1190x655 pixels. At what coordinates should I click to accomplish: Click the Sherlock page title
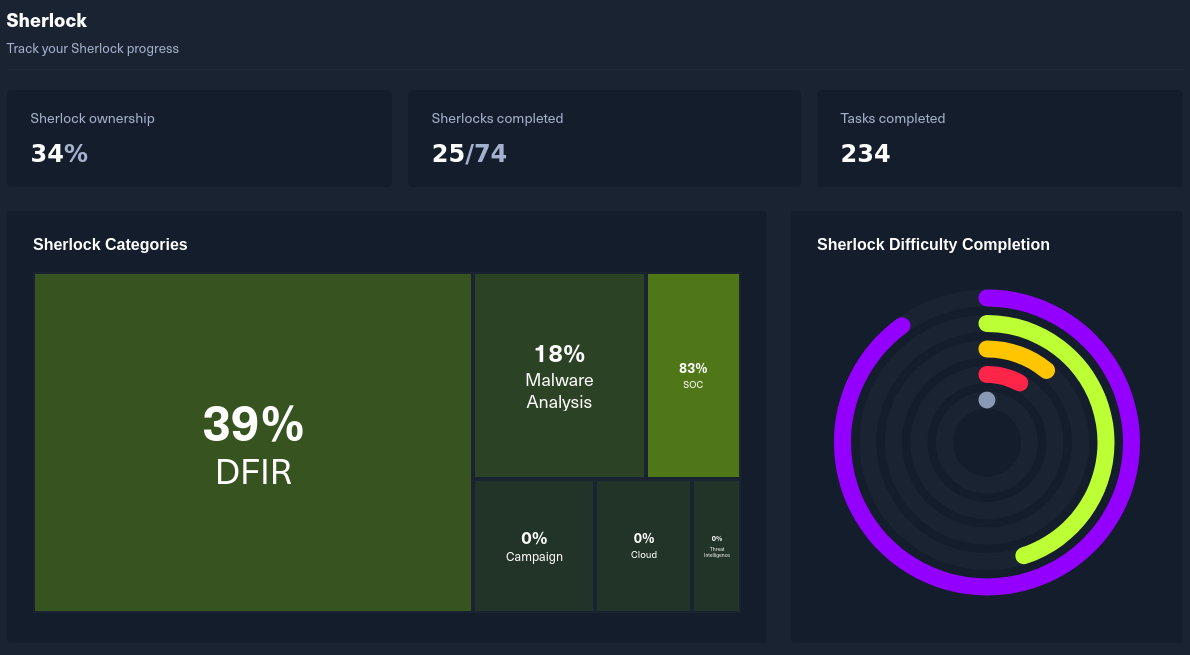point(47,20)
